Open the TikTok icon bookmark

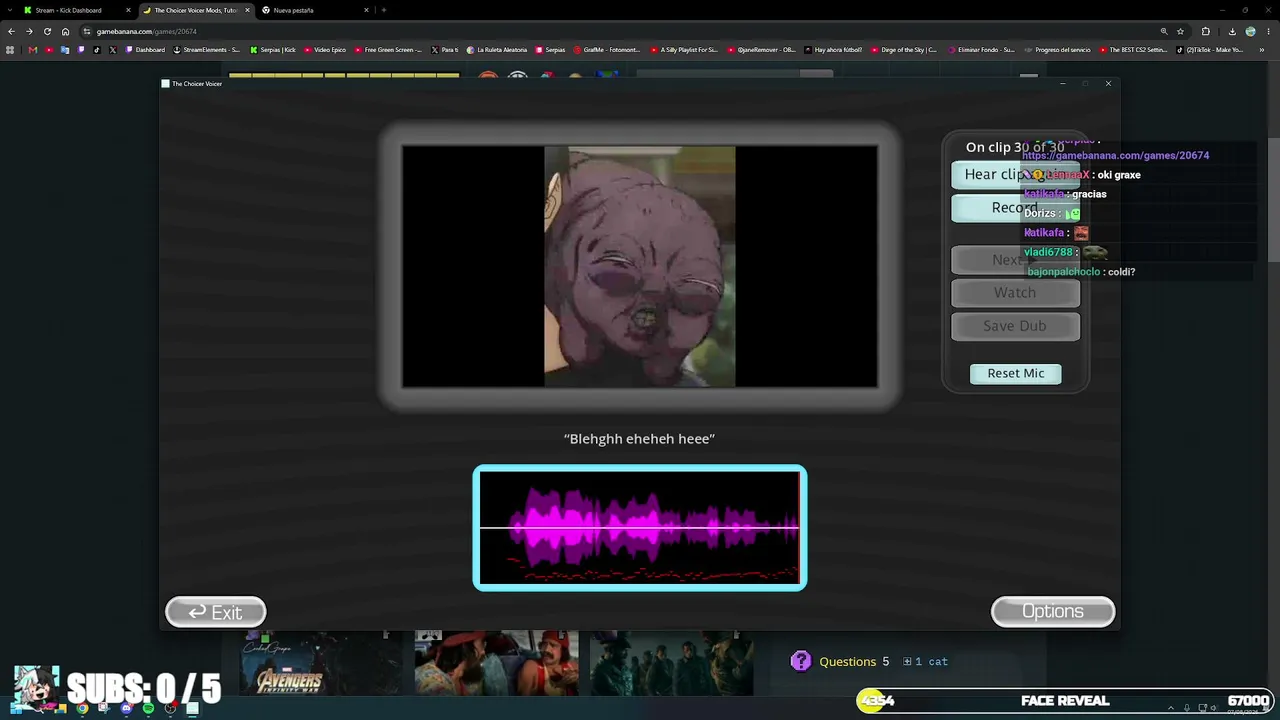click(97, 50)
